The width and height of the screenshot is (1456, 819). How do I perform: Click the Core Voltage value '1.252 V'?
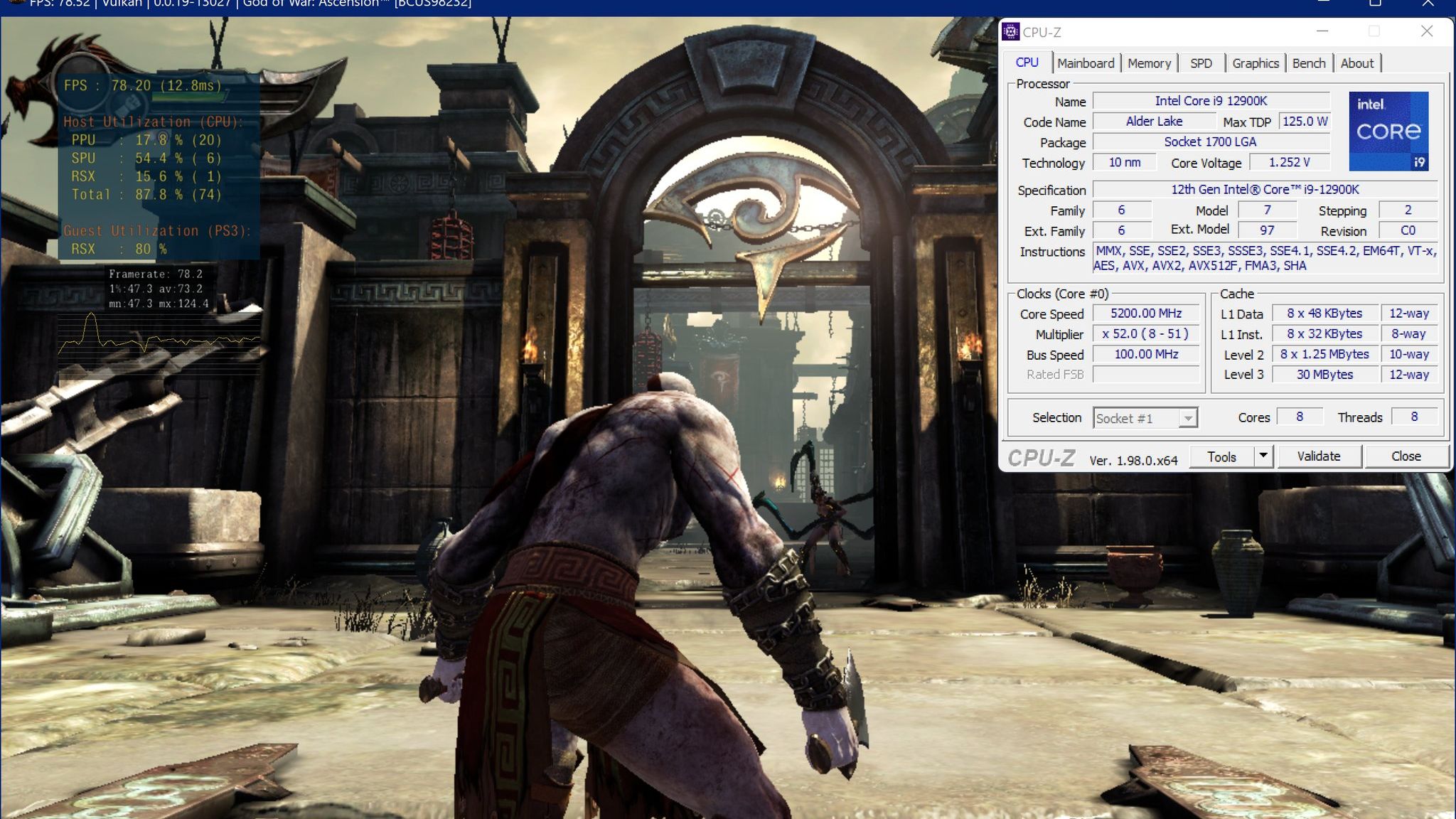point(1290,163)
